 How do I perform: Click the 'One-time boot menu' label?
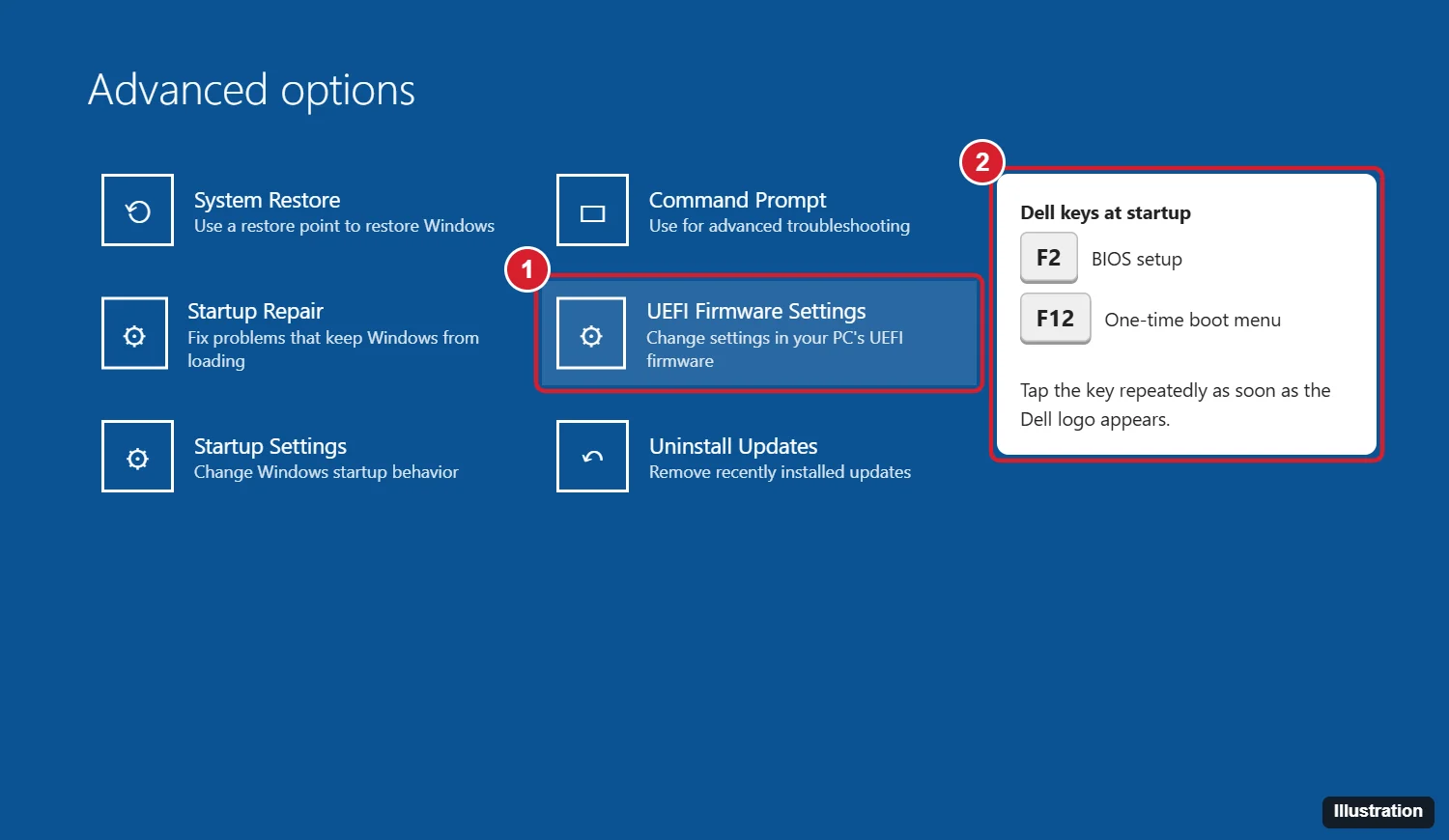pos(1193,320)
